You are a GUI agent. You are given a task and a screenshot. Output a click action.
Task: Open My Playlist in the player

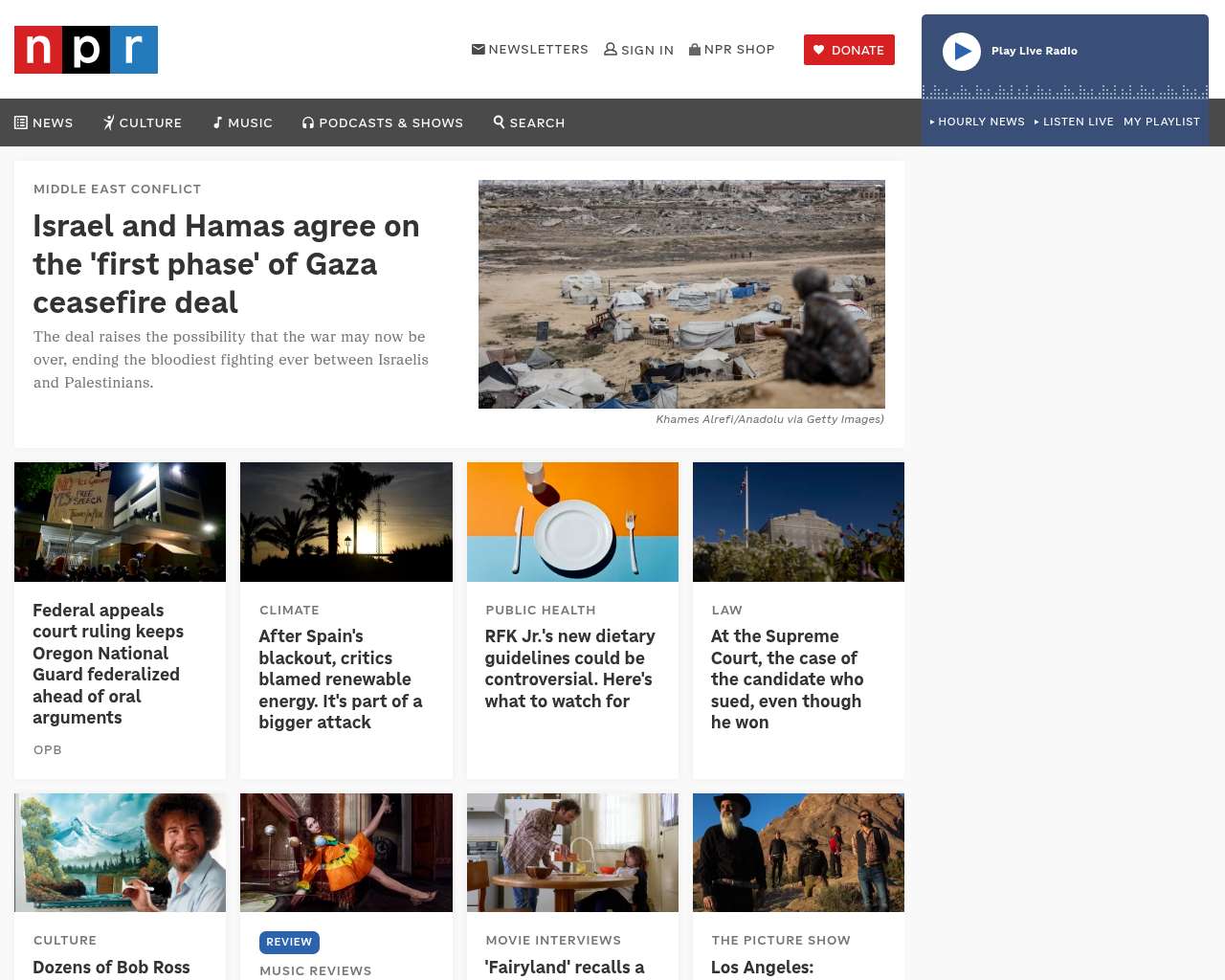coord(1162,122)
